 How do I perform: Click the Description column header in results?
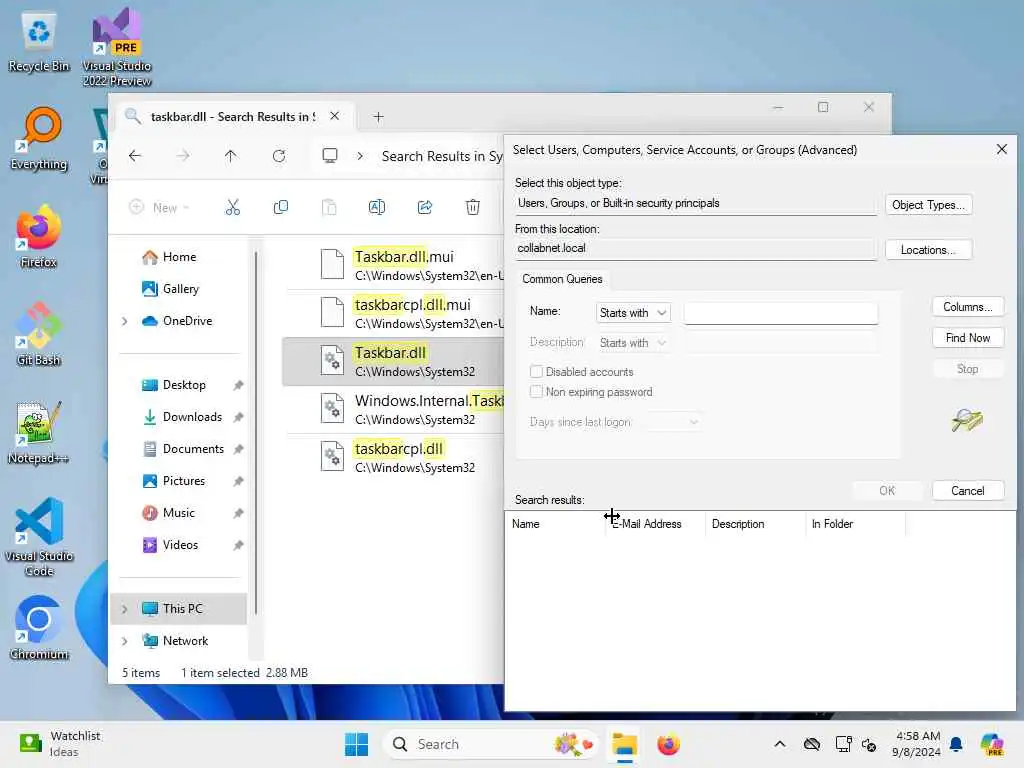pos(756,524)
